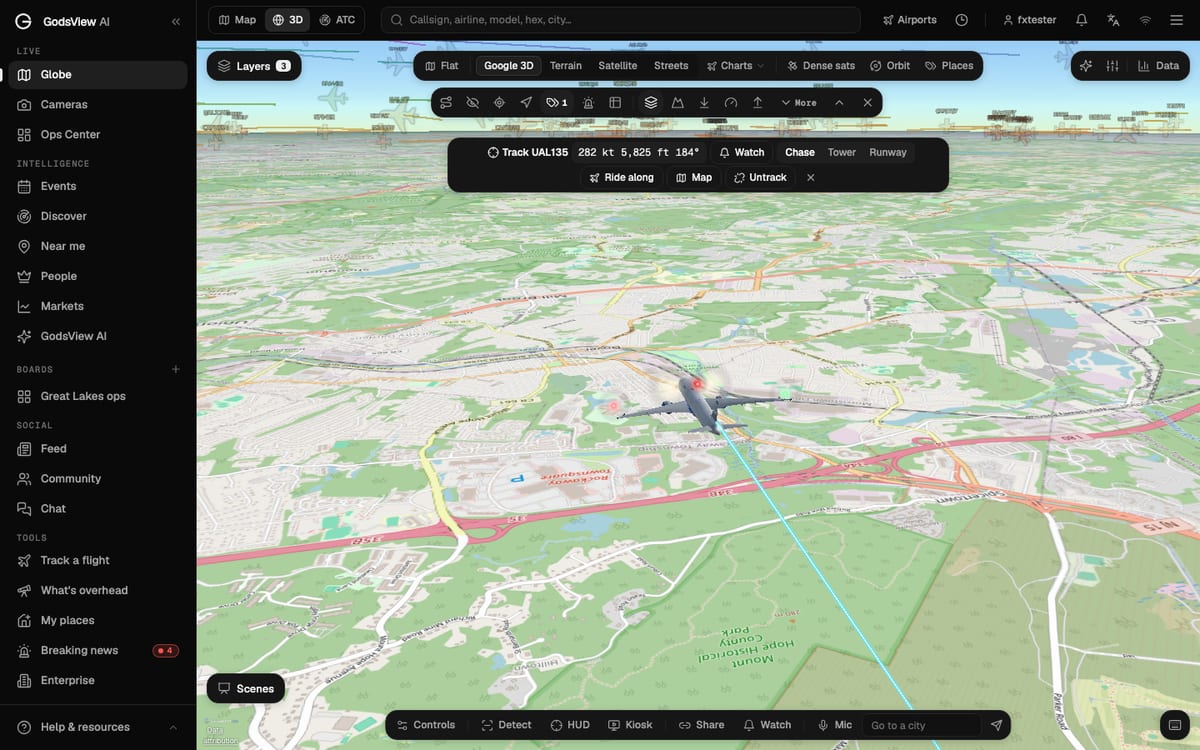The image size is (1200, 750).
Task: Open the Great Lakes ops board
Action: pyautogui.click(x=98, y=396)
